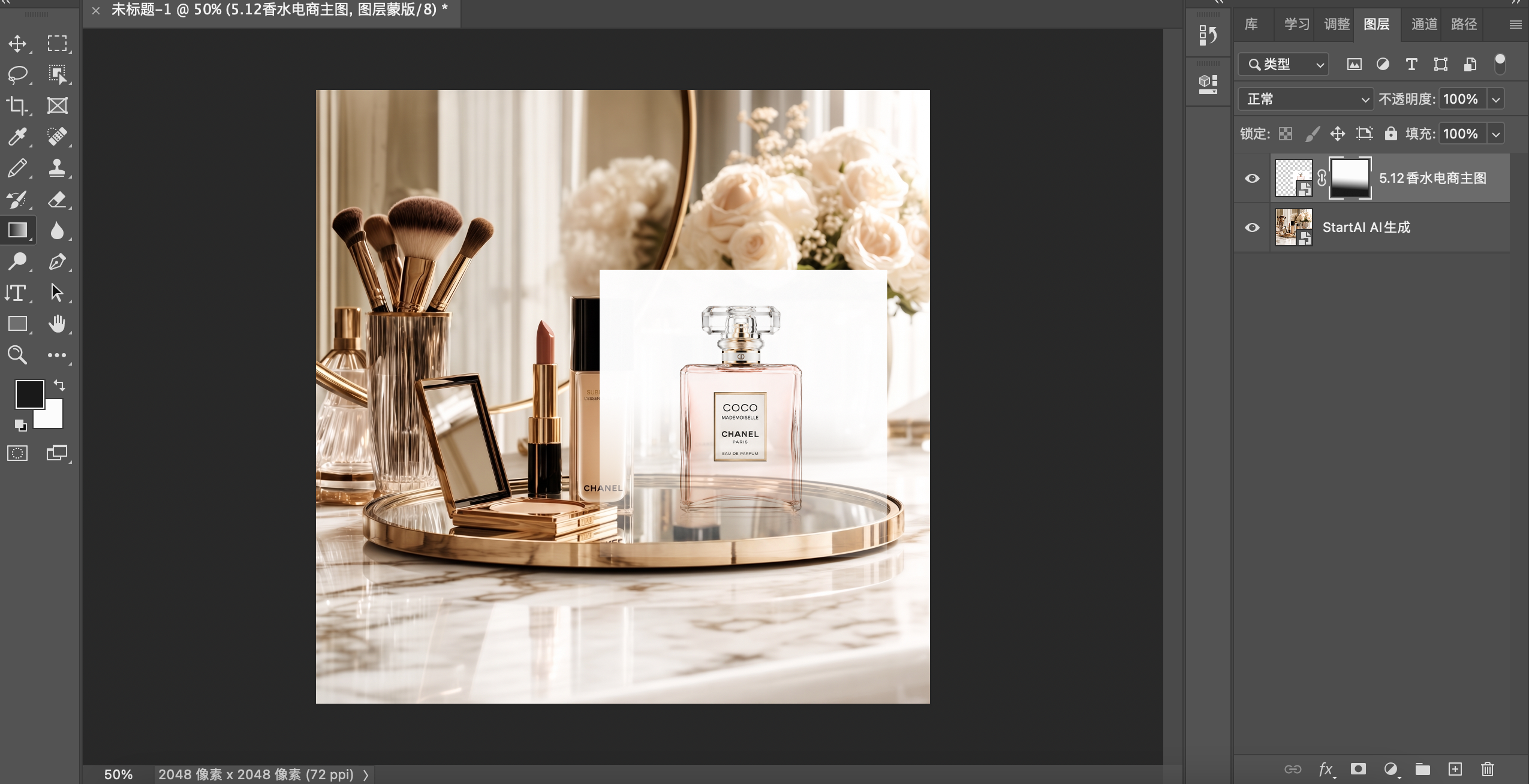
Task: Toggle adjustment layer filter
Action: (1383, 64)
